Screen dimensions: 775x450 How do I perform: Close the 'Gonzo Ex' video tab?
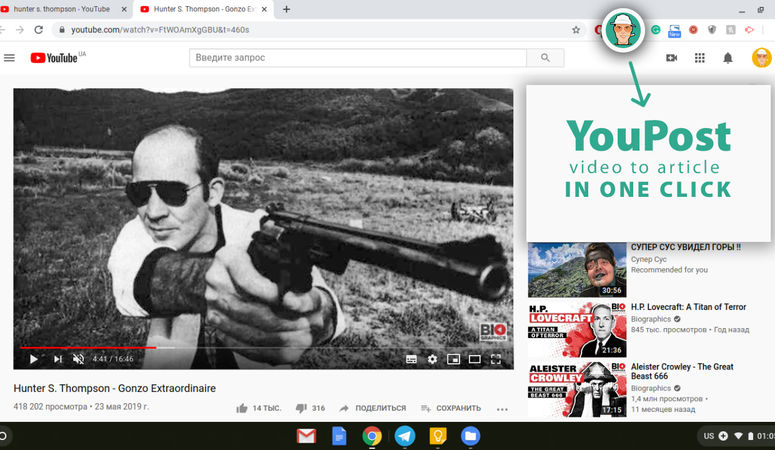tap(264, 9)
